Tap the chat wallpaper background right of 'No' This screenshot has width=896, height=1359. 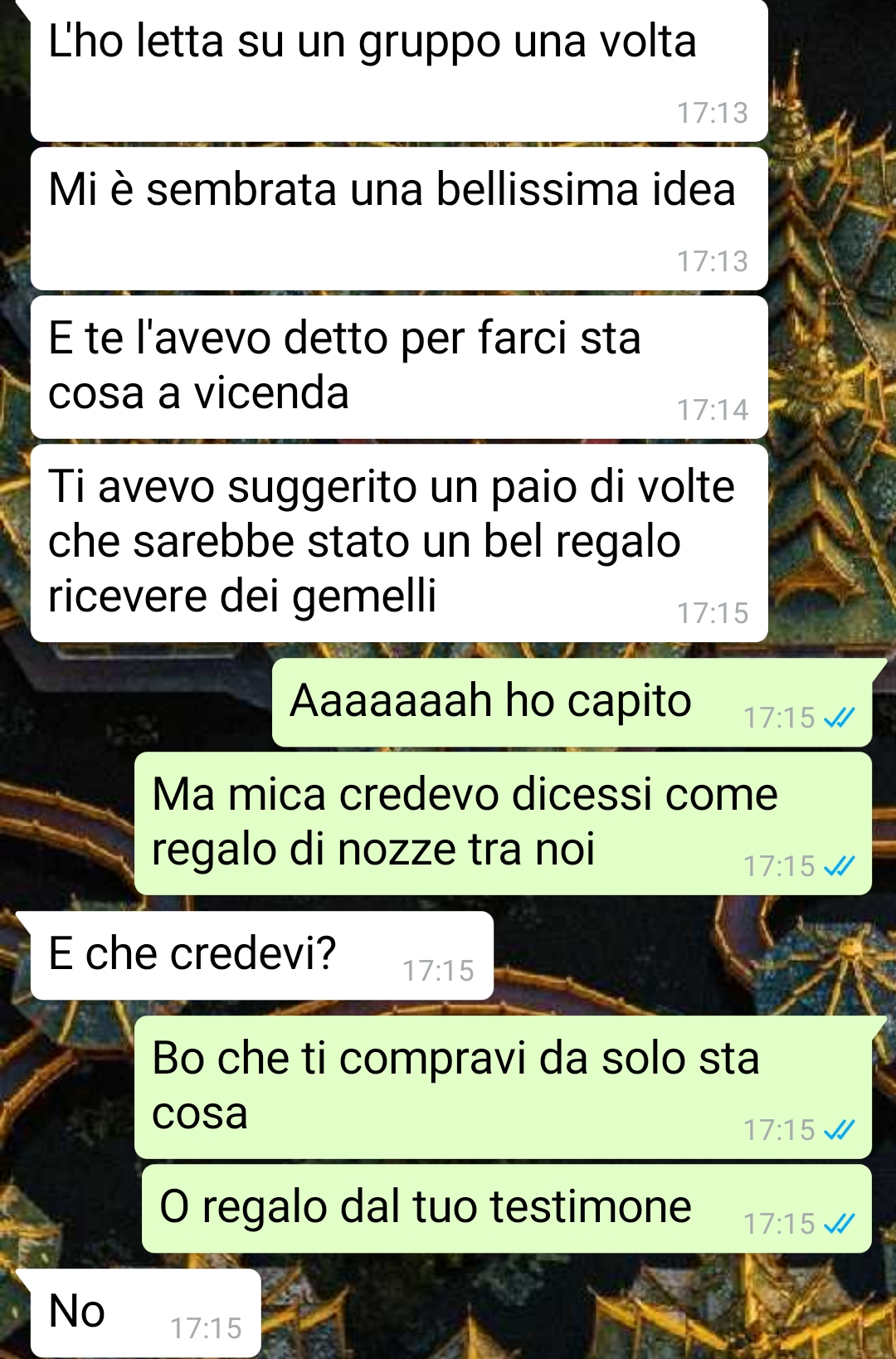572,1311
